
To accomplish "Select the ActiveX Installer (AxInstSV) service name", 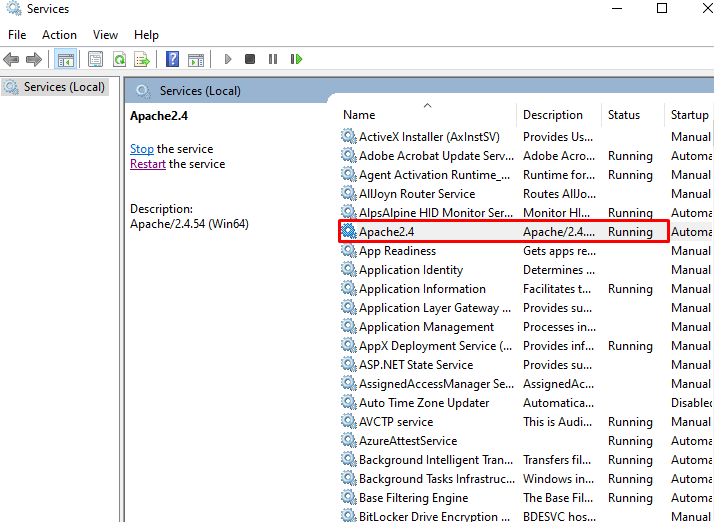I will click(429, 137).
